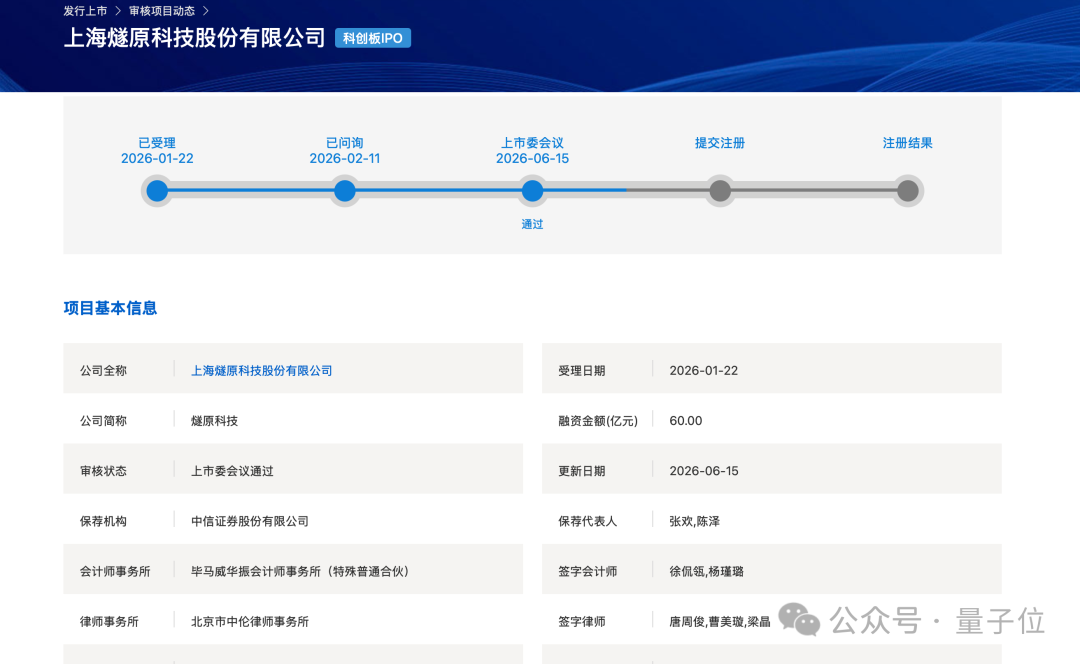Click the 科创板IPO badge beside the title

[373, 38]
